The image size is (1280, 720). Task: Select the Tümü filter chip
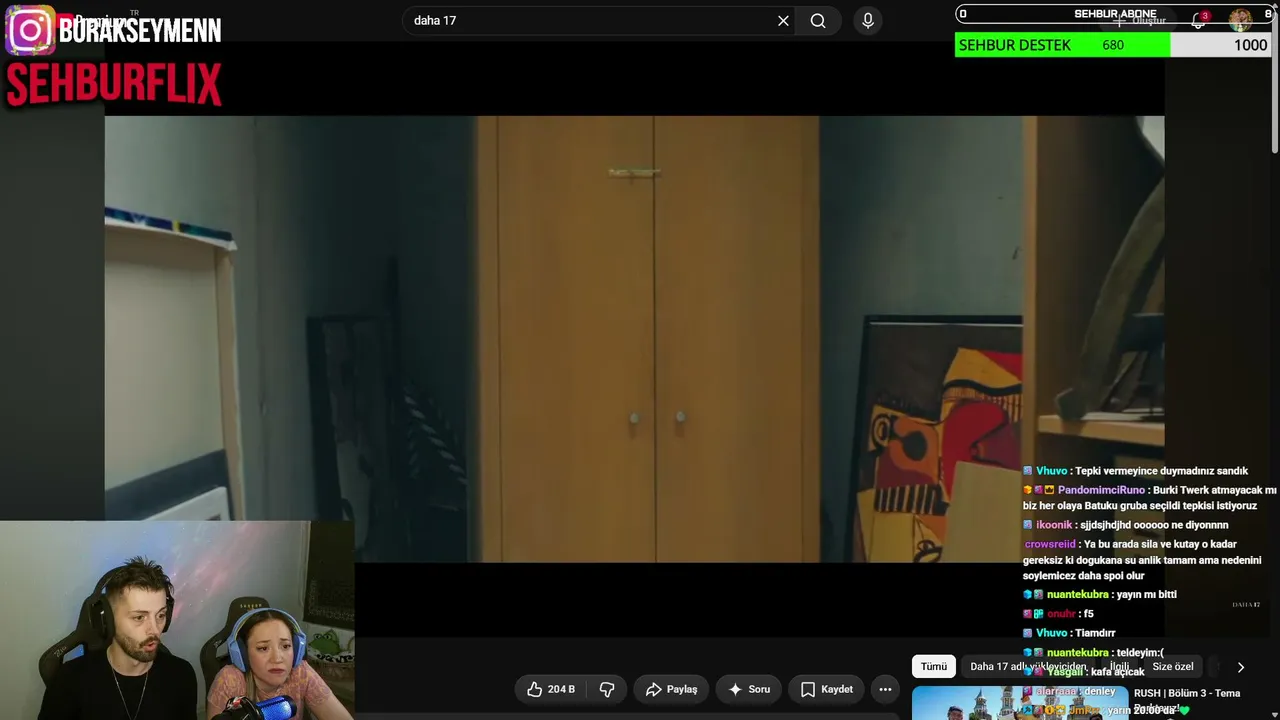tap(934, 667)
